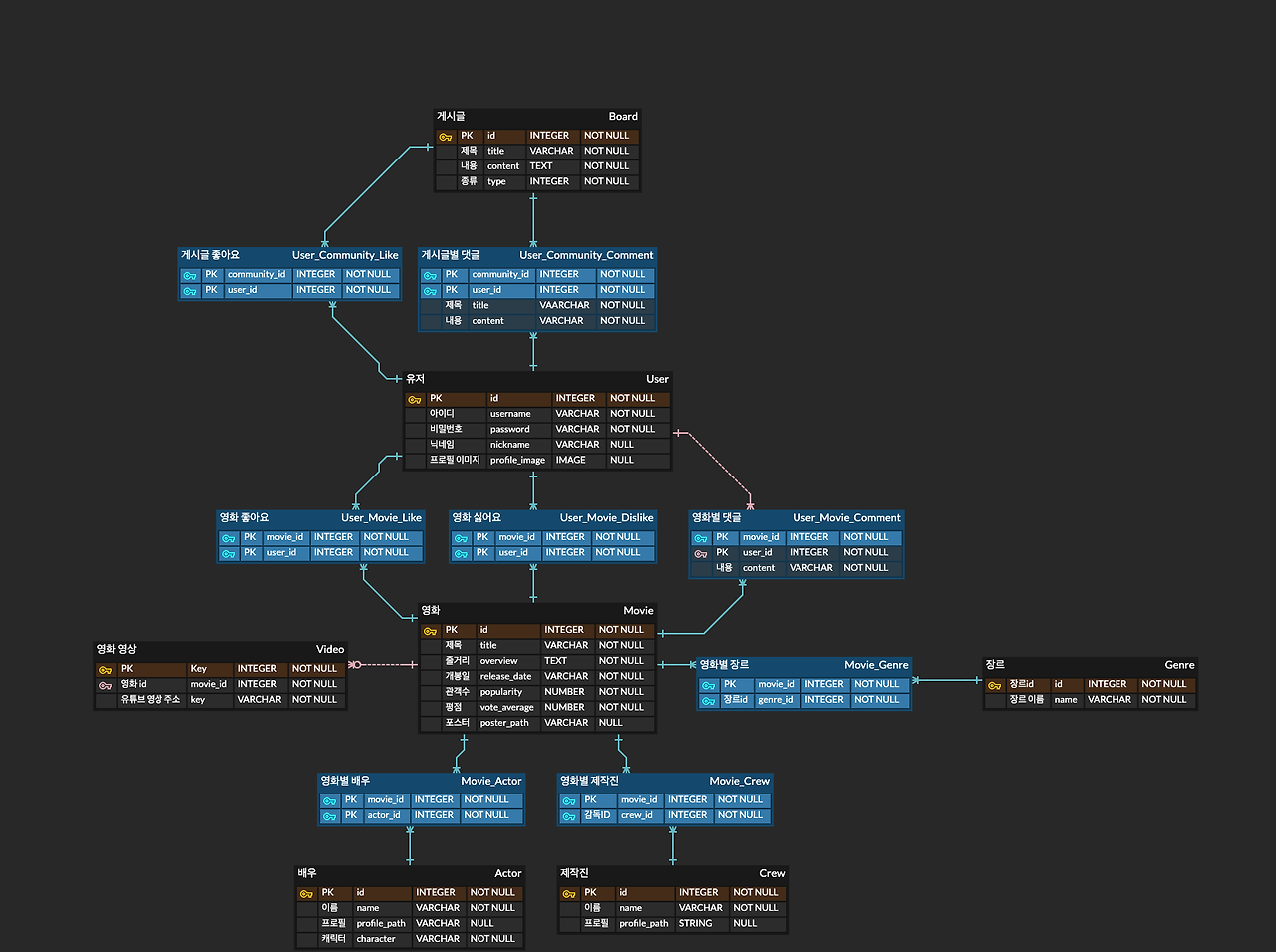Click the 'poster_path' column in Movie table

[x=504, y=724]
